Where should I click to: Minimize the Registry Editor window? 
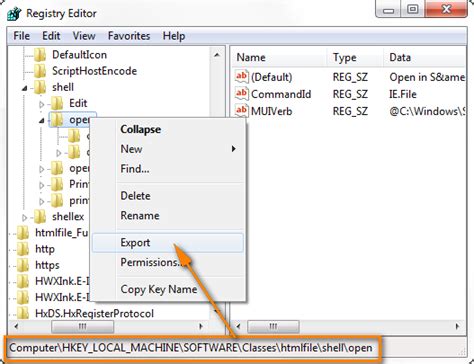click(x=388, y=9)
